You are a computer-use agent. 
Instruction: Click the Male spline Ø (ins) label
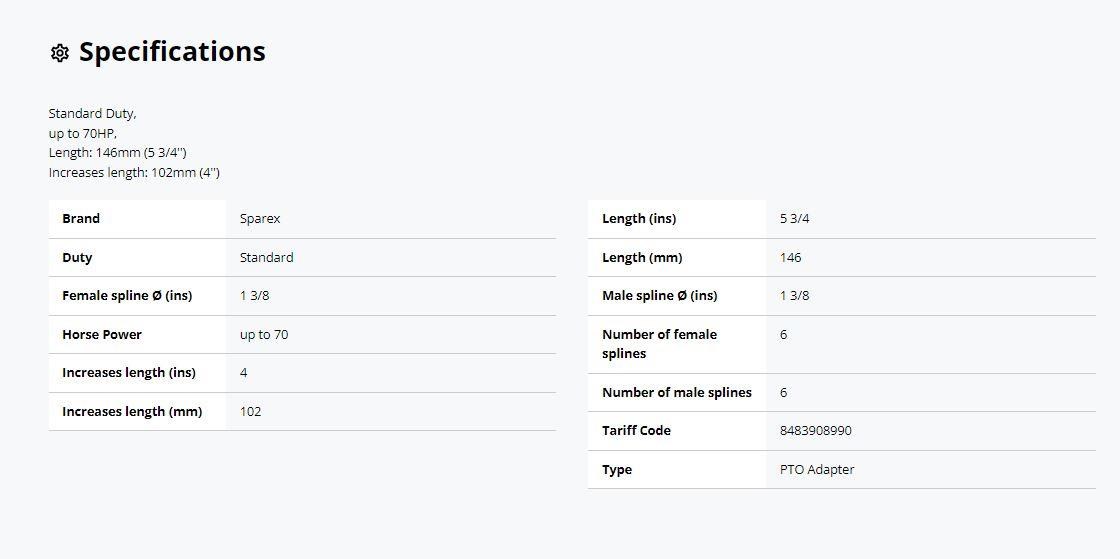(659, 296)
